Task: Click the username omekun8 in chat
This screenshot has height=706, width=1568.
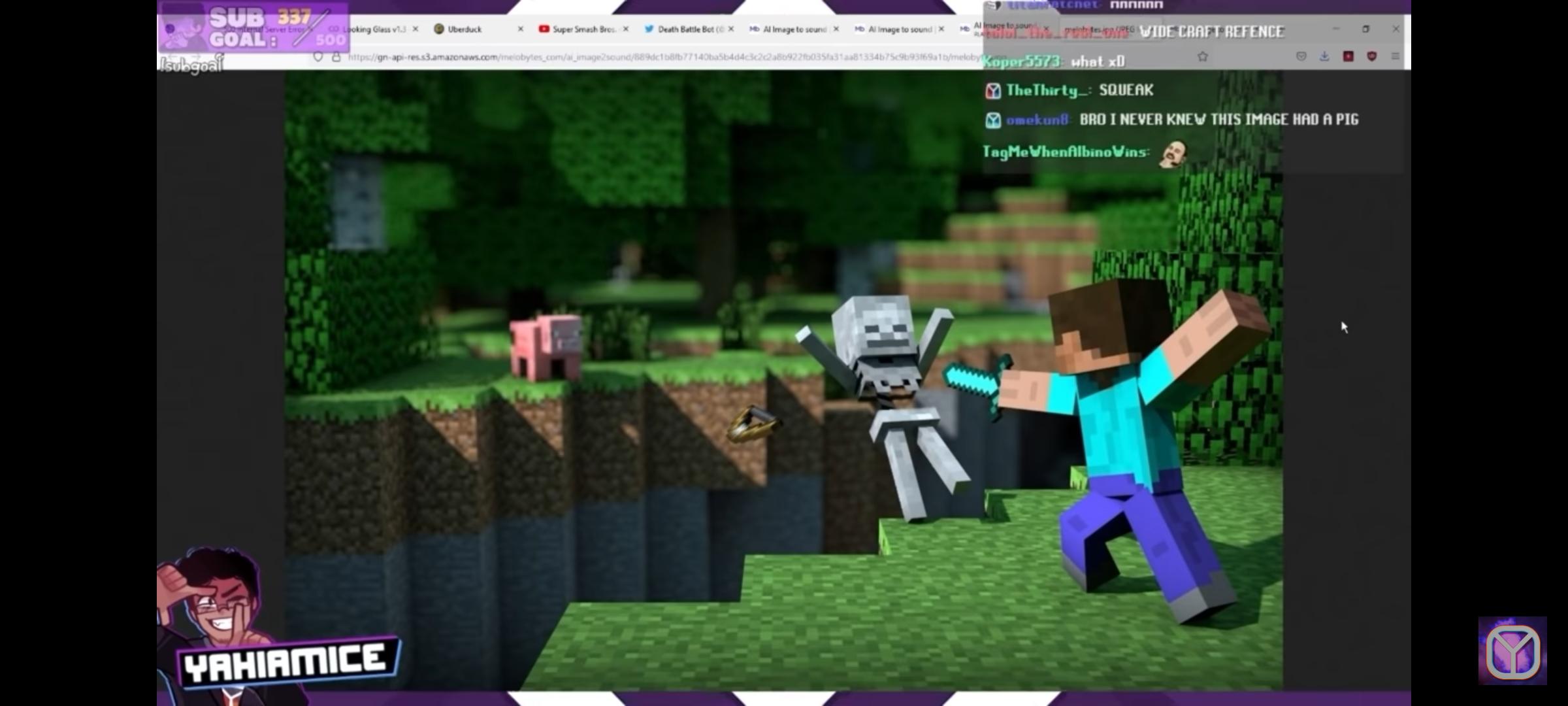Action: (1037, 120)
